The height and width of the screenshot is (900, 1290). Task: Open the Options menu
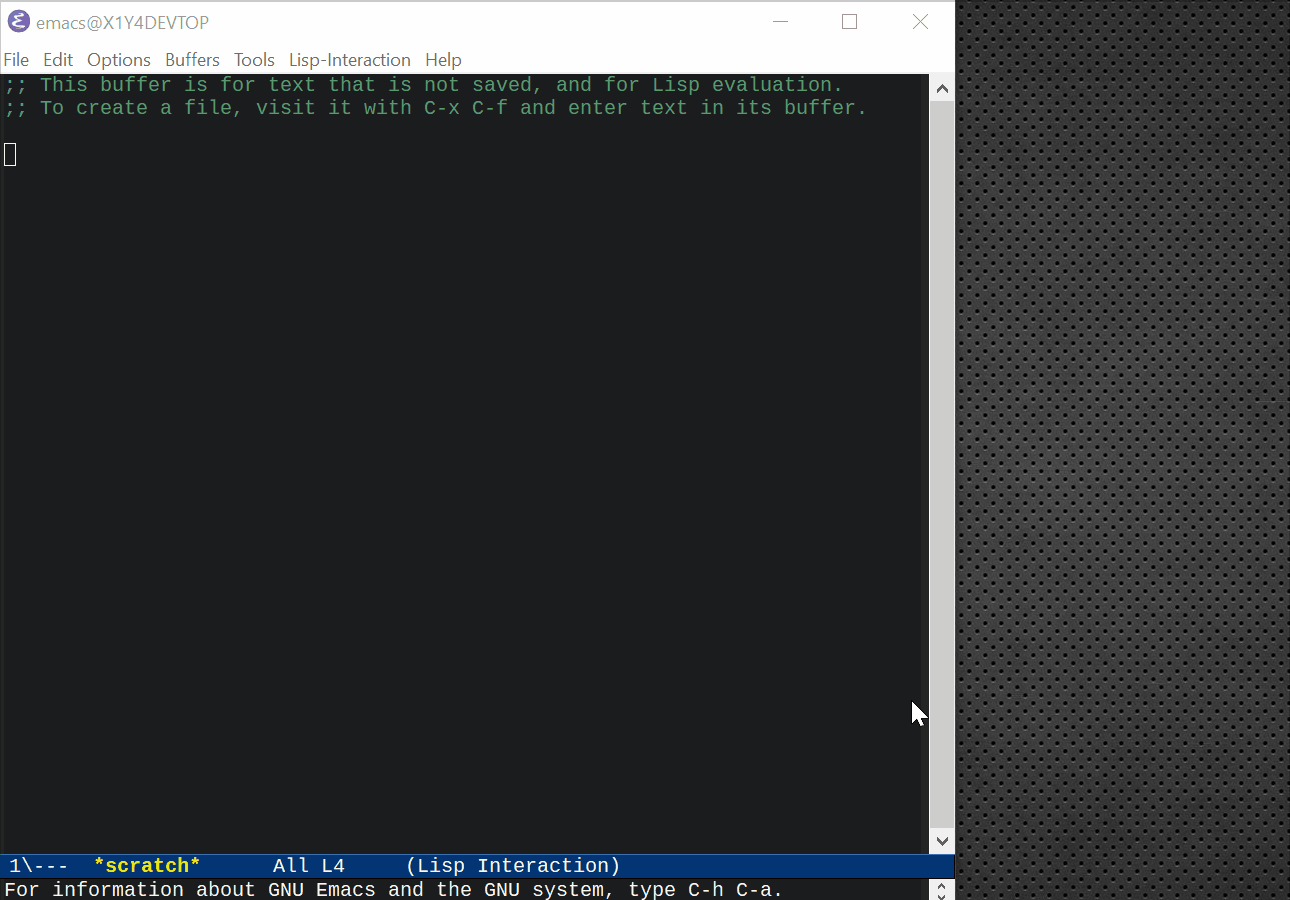pos(119,60)
